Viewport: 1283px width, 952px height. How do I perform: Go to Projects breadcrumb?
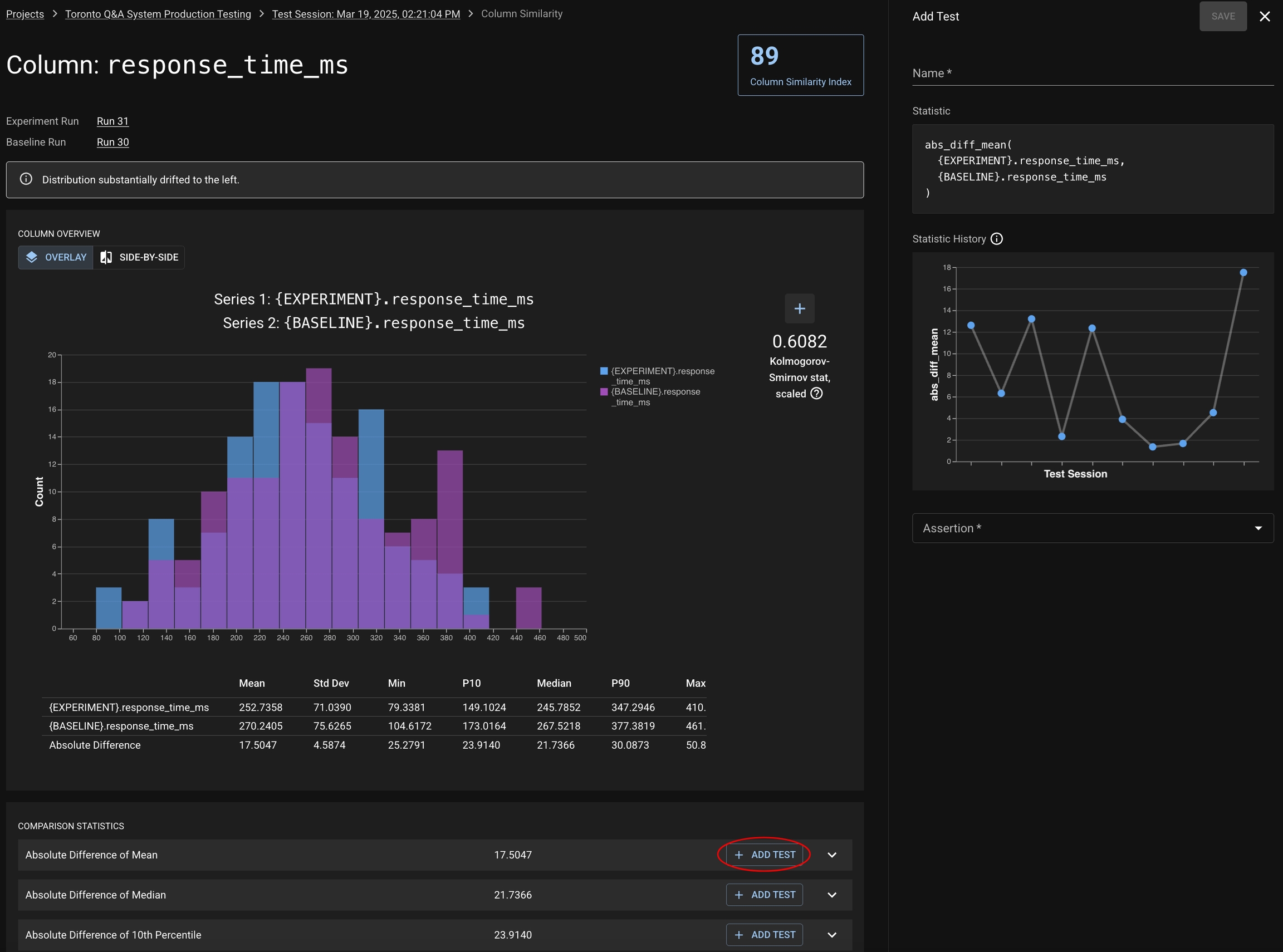[x=25, y=14]
